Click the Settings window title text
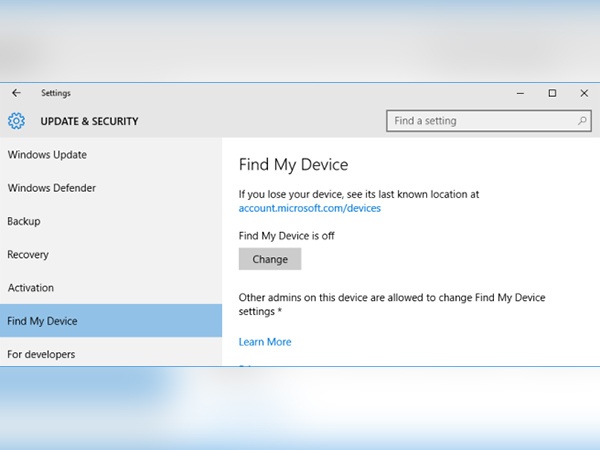600x450 pixels. pos(56,93)
